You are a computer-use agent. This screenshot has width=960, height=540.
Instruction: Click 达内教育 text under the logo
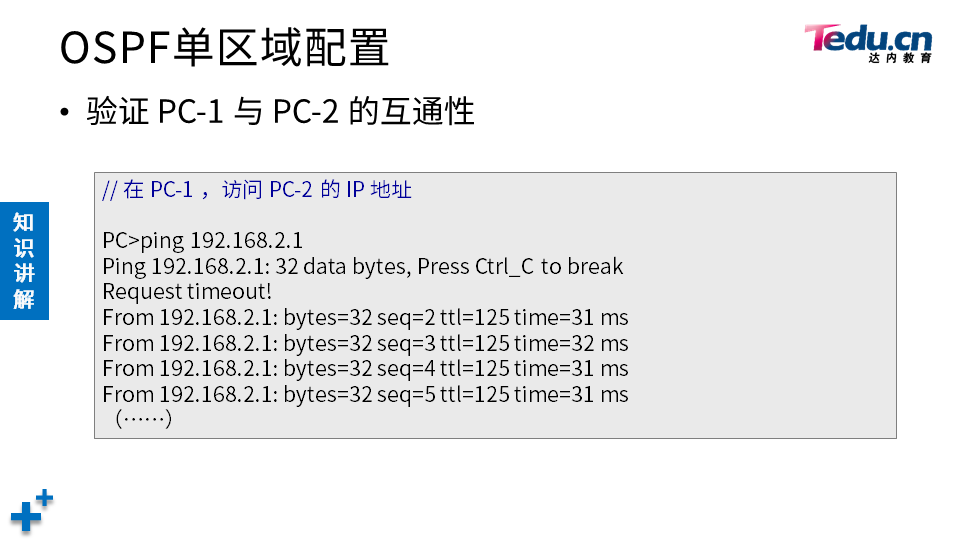[900, 59]
